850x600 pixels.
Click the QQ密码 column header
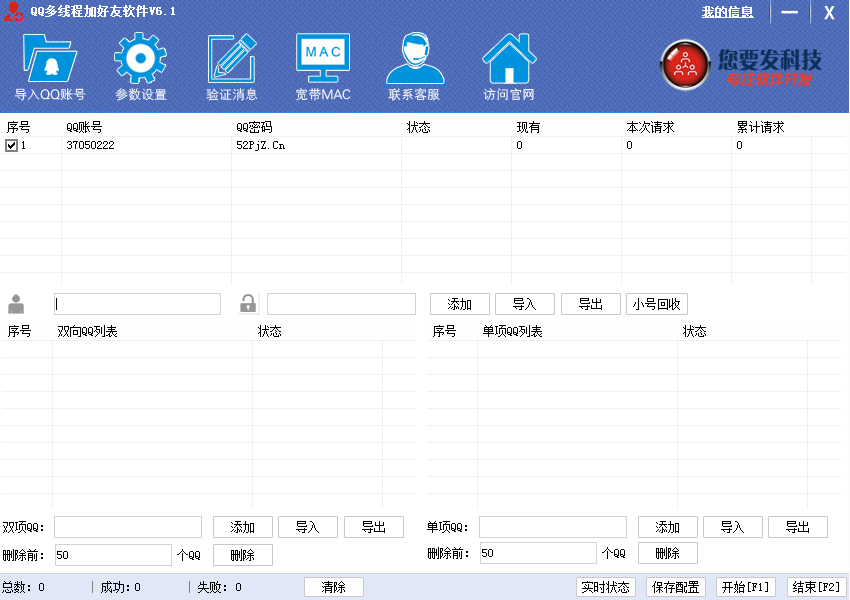[x=254, y=127]
